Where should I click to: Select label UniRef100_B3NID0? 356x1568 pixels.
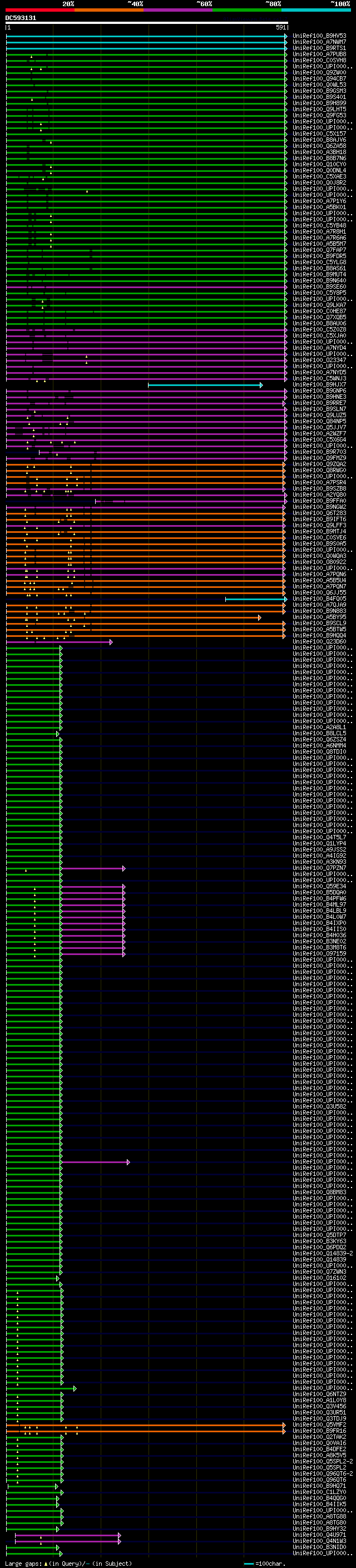[x=319, y=1547]
